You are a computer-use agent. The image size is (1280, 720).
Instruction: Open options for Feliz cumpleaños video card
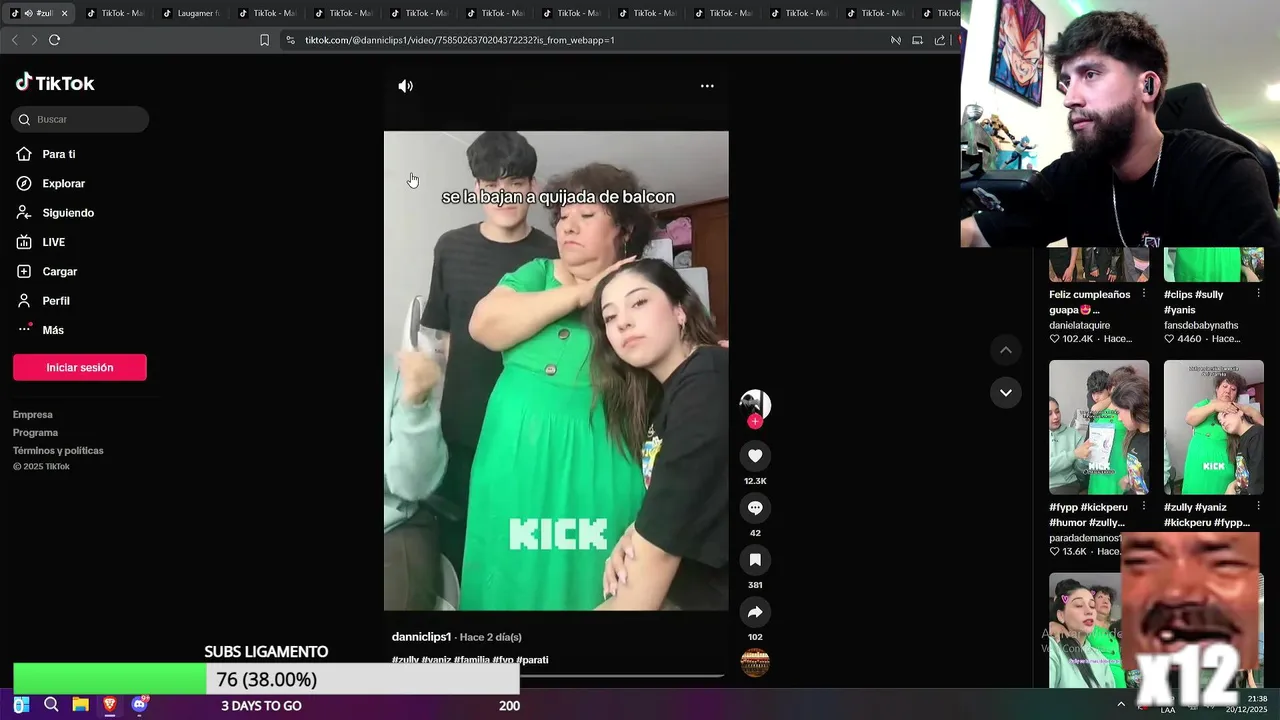click(x=1144, y=294)
